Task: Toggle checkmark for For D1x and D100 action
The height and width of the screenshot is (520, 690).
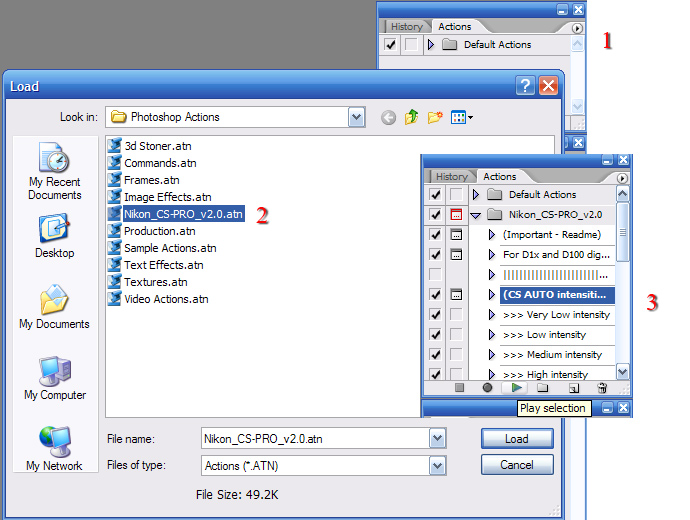Action: [435, 254]
